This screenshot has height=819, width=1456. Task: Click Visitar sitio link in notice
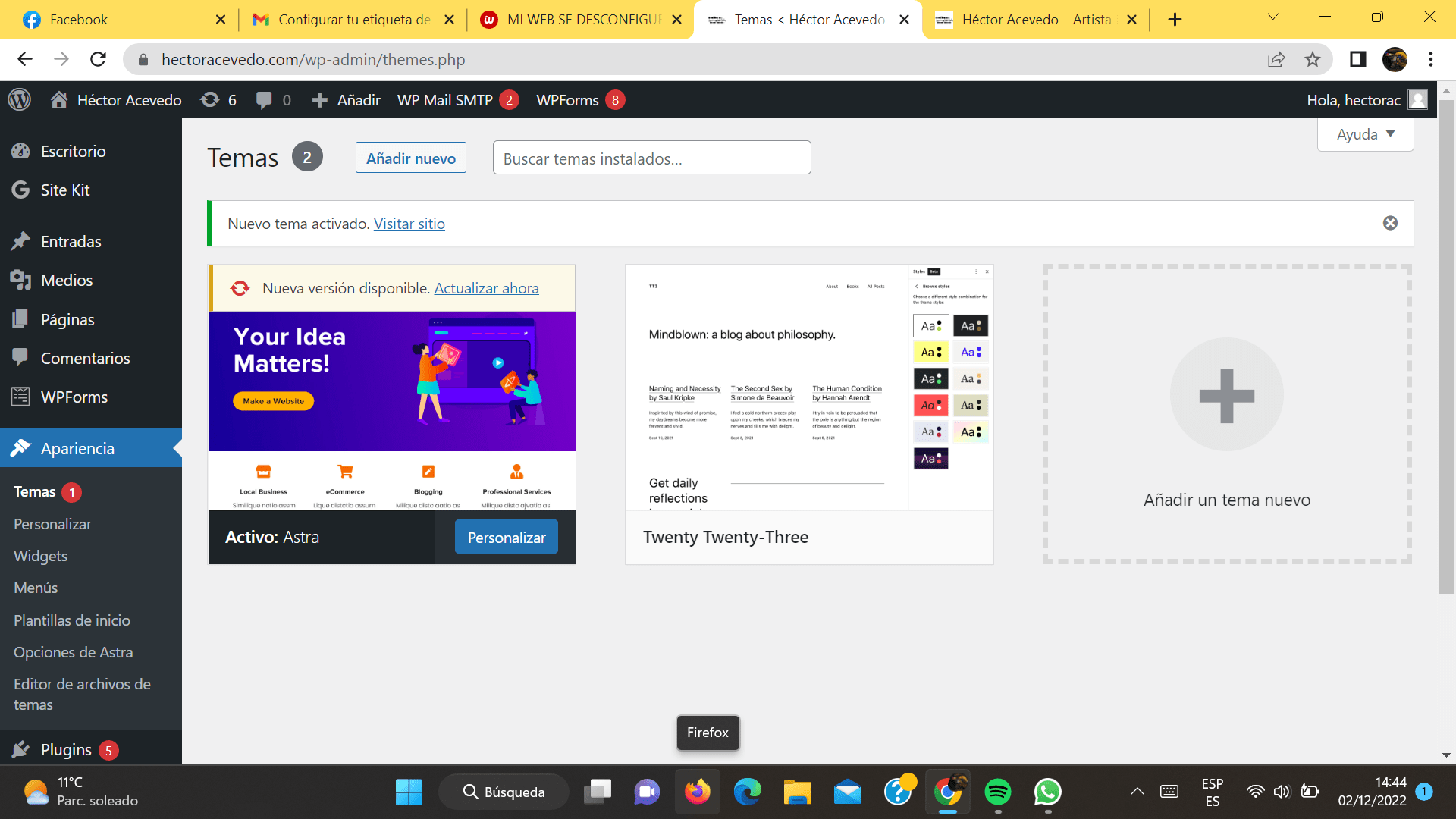[x=409, y=224]
